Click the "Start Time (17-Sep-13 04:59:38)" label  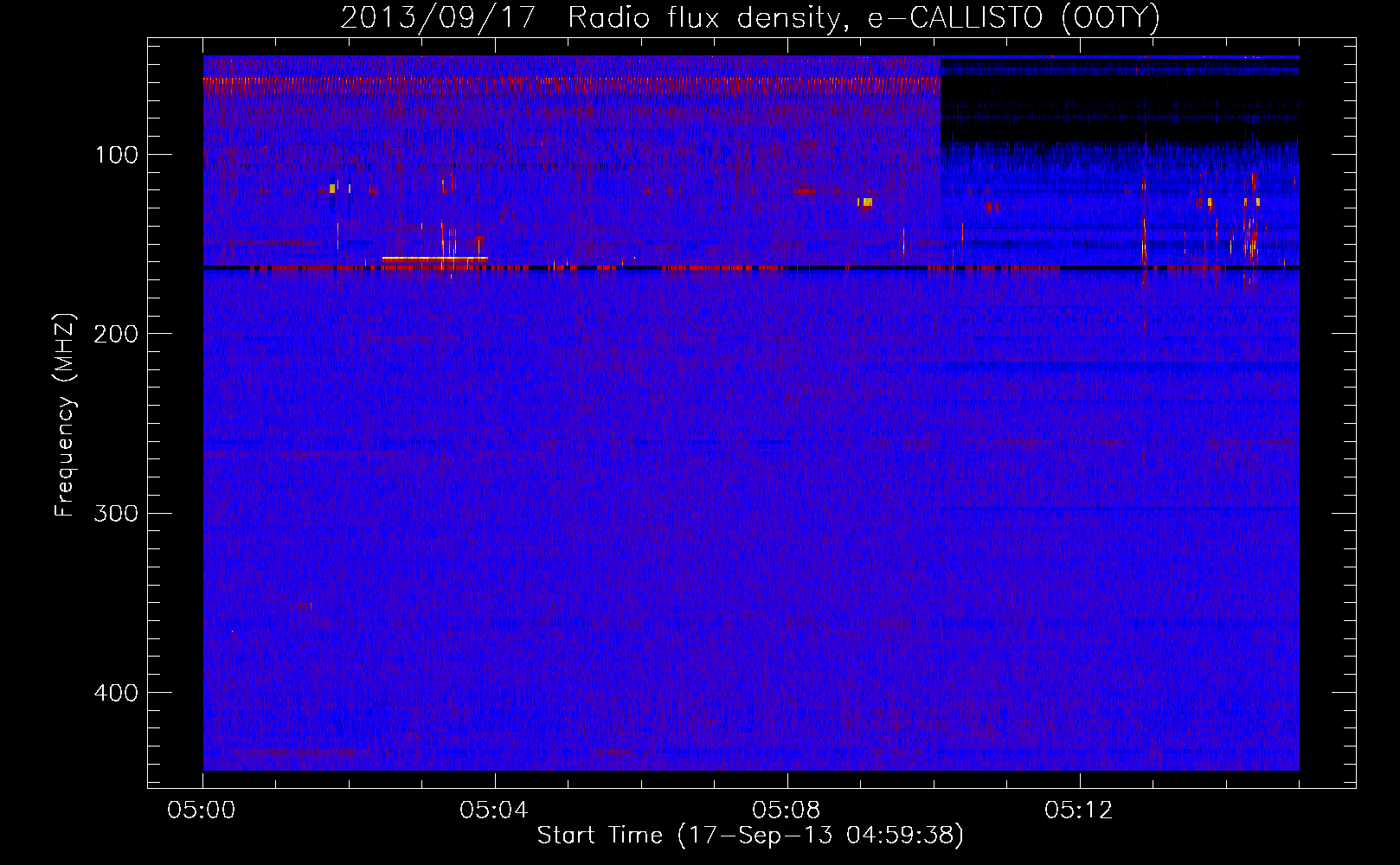point(750,836)
